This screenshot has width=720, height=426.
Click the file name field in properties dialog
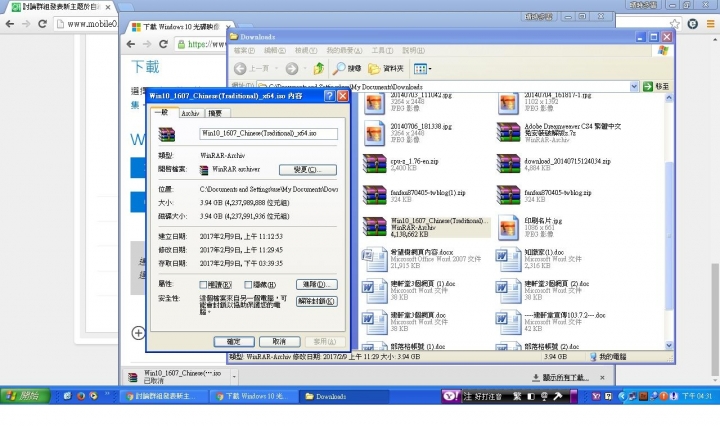click(269, 133)
